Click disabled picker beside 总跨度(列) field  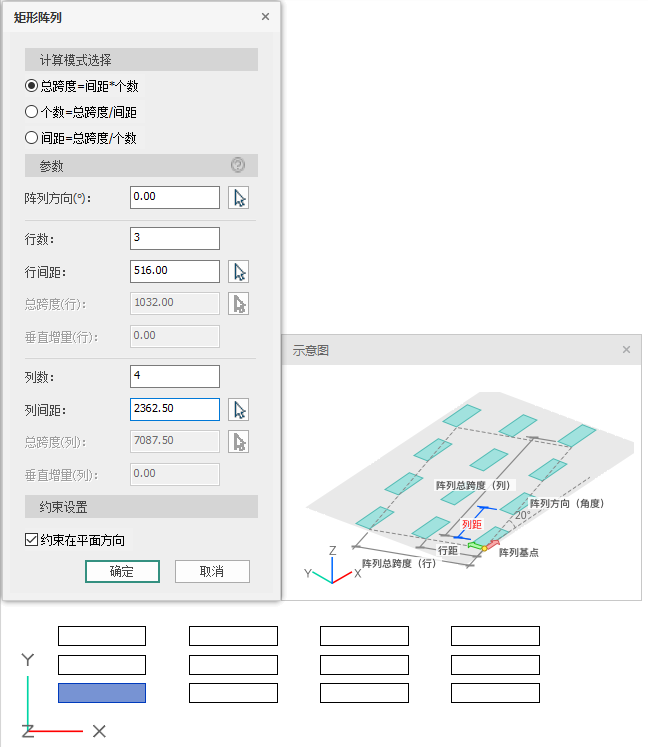pos(238,442)
